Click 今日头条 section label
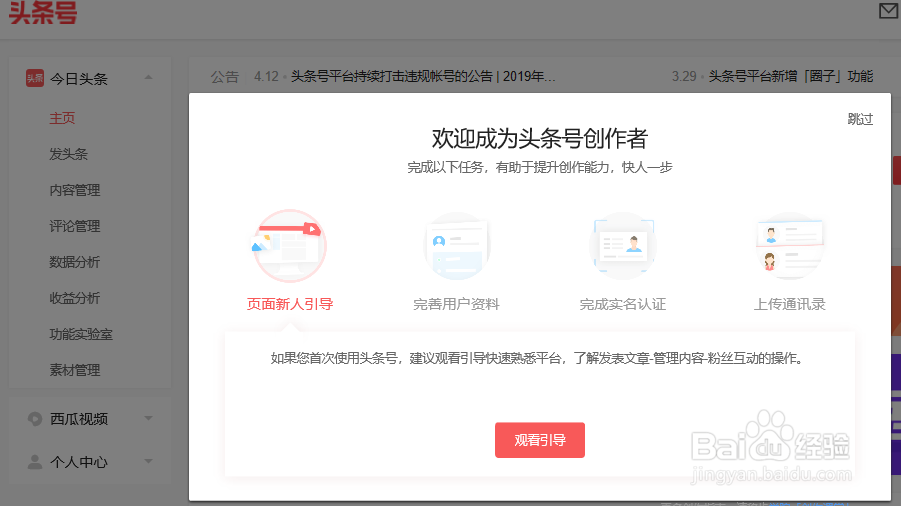This screenshot has height=506, width=901. click(79, 79)
